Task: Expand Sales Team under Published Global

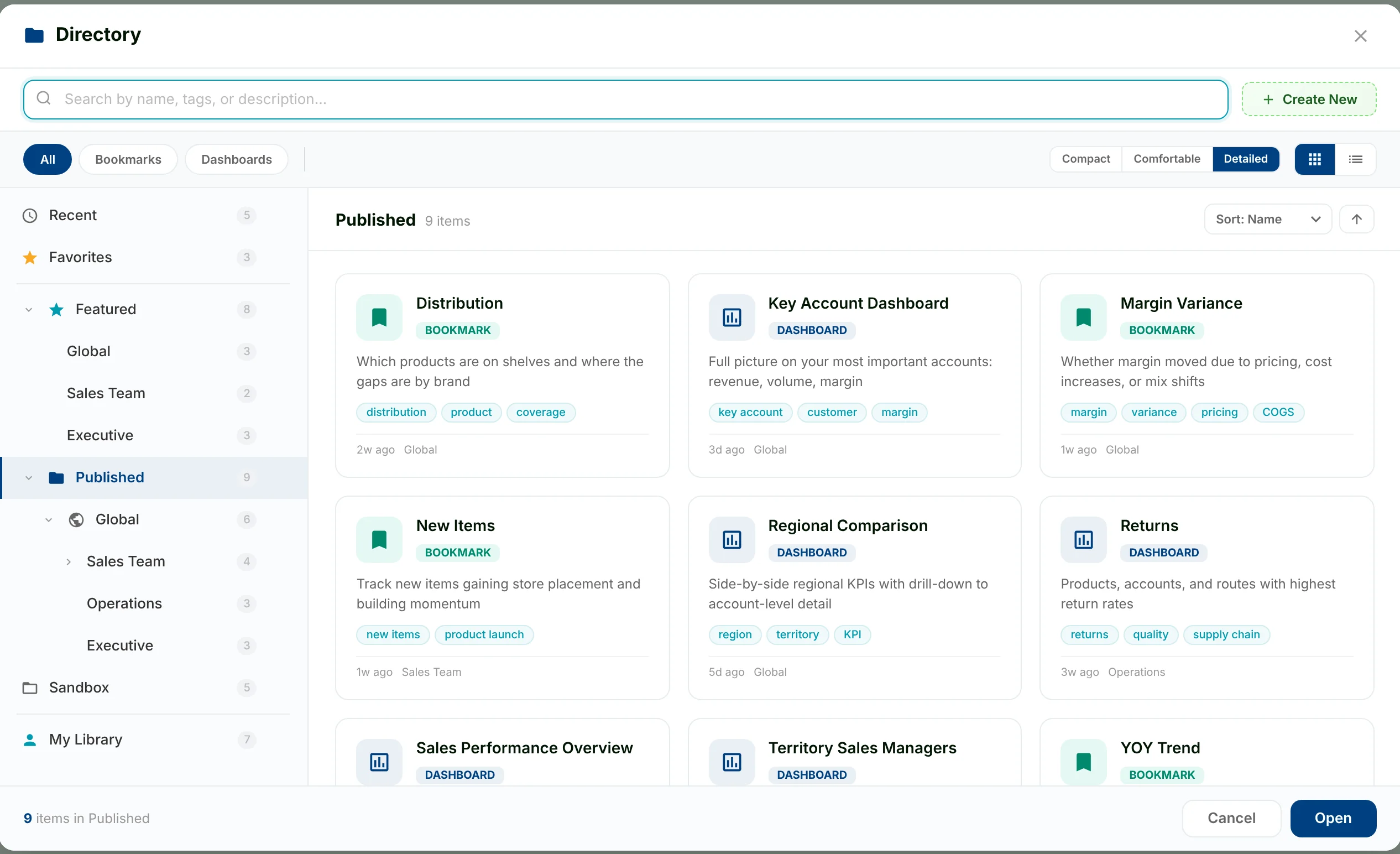Action: tap(69, 562)
